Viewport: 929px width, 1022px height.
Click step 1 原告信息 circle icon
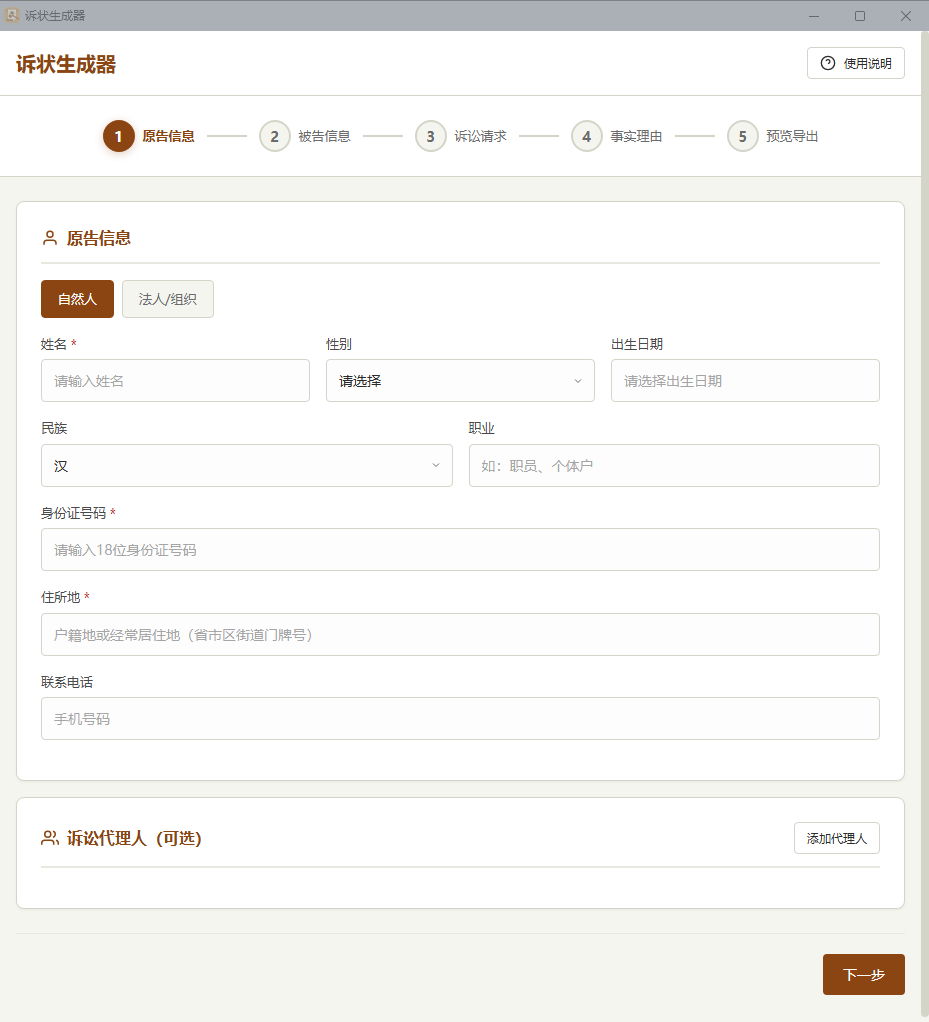click(119, 136)
